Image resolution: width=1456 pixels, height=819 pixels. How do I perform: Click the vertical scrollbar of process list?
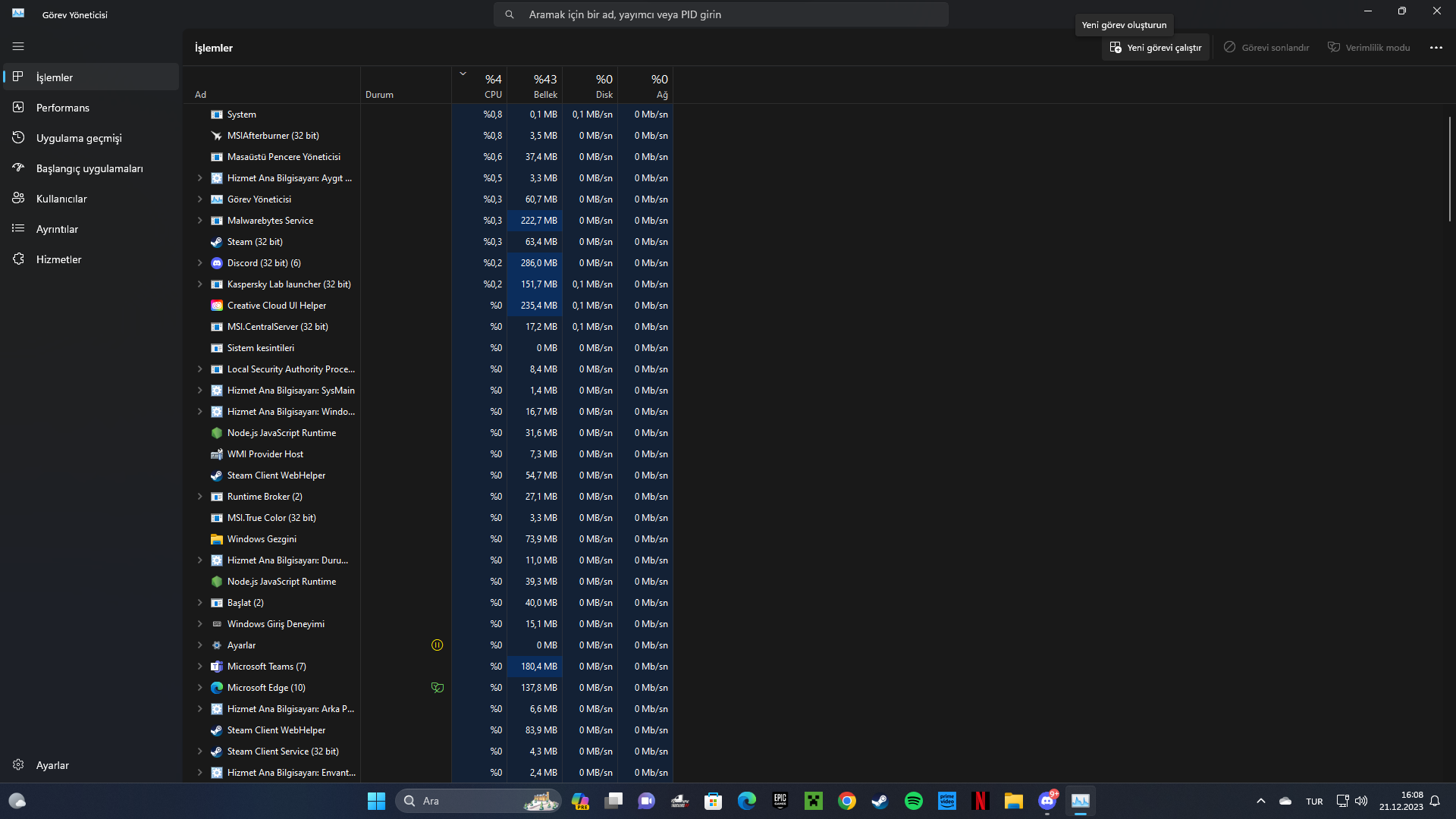click(x=1449, y=168)
